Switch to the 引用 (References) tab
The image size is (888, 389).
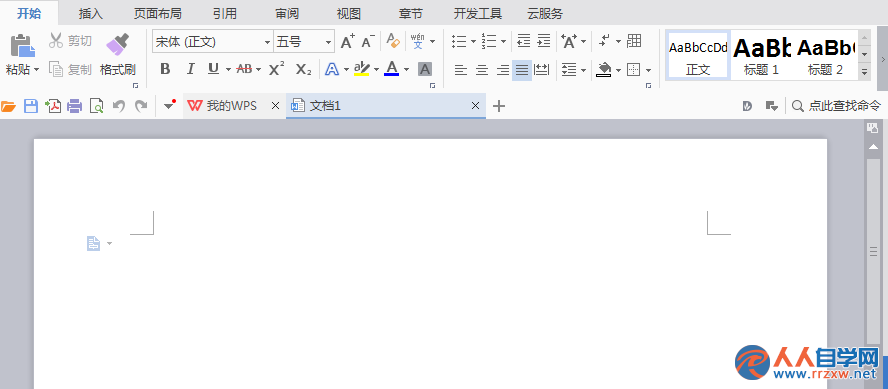point(225,13)
